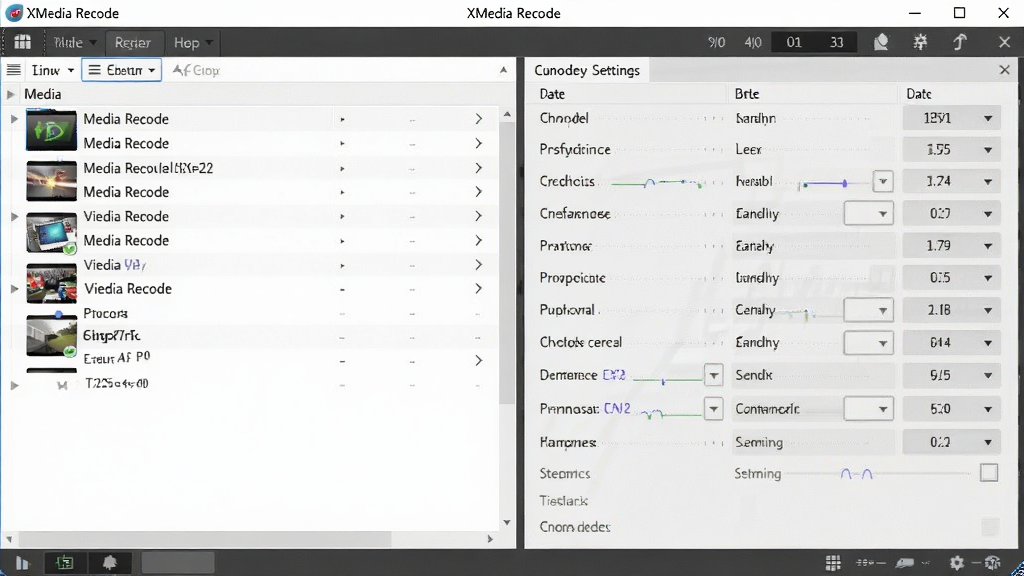Click the media list vertical scrollbar
The height and width of the screenshot is (576, 1024).
[x=507, y=261]
